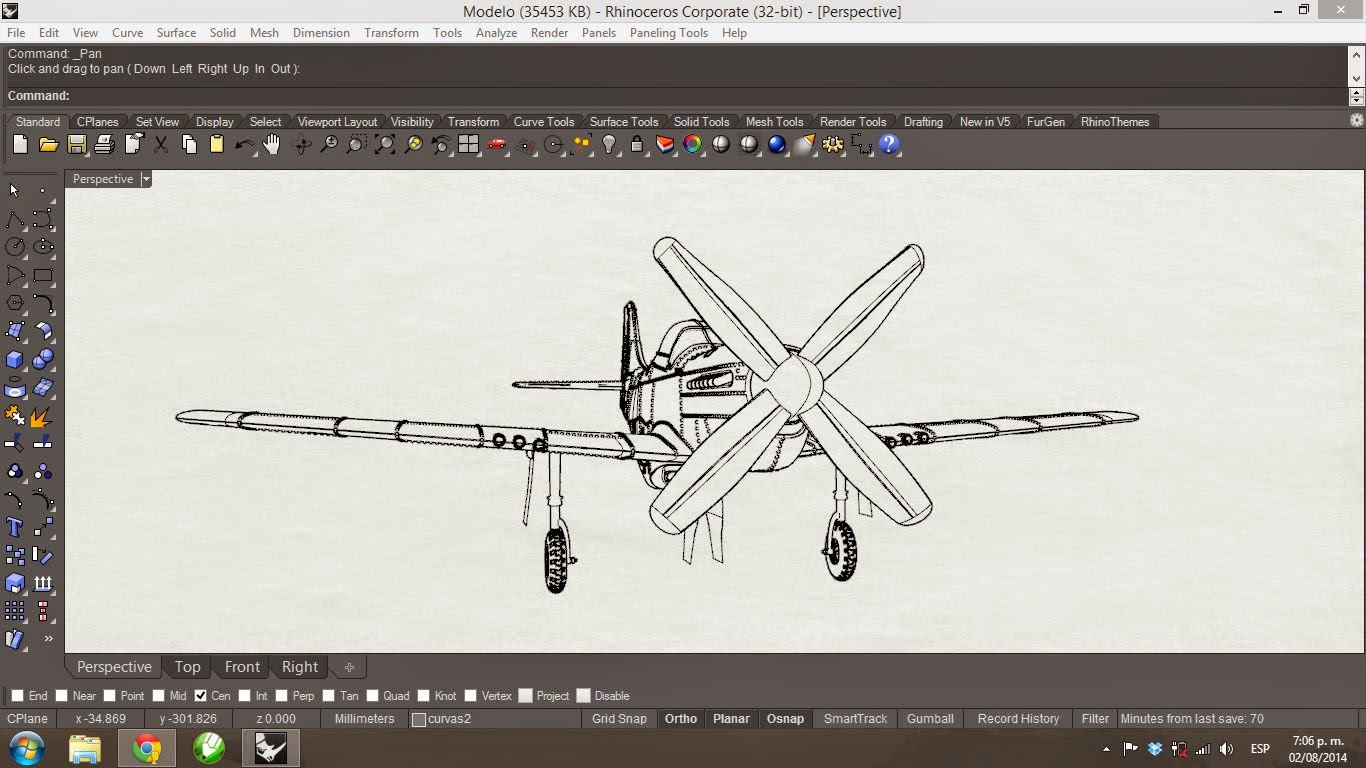1366x768 pixels.
Task: Select the Pan view tool
Action: pos(271,145)
